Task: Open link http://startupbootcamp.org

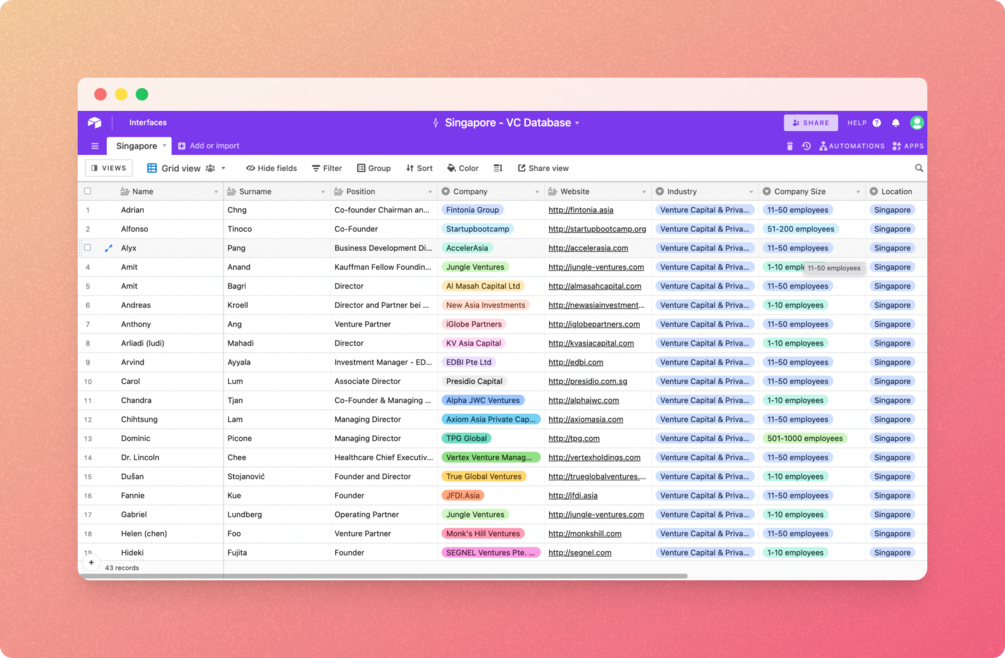Action: [597, 229]
